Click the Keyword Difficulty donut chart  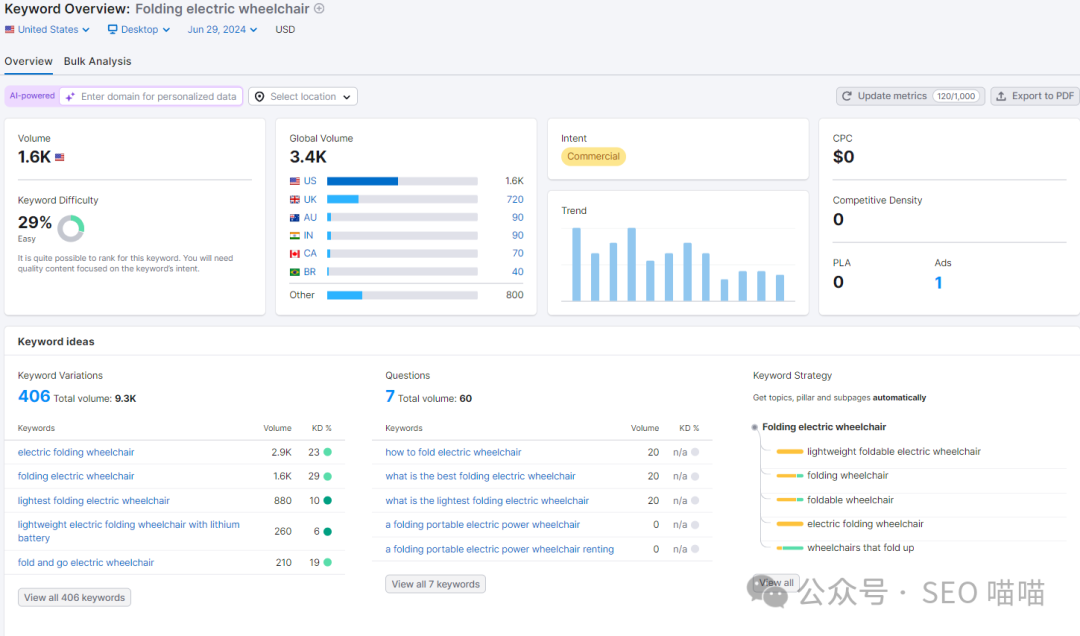point(71,228)
